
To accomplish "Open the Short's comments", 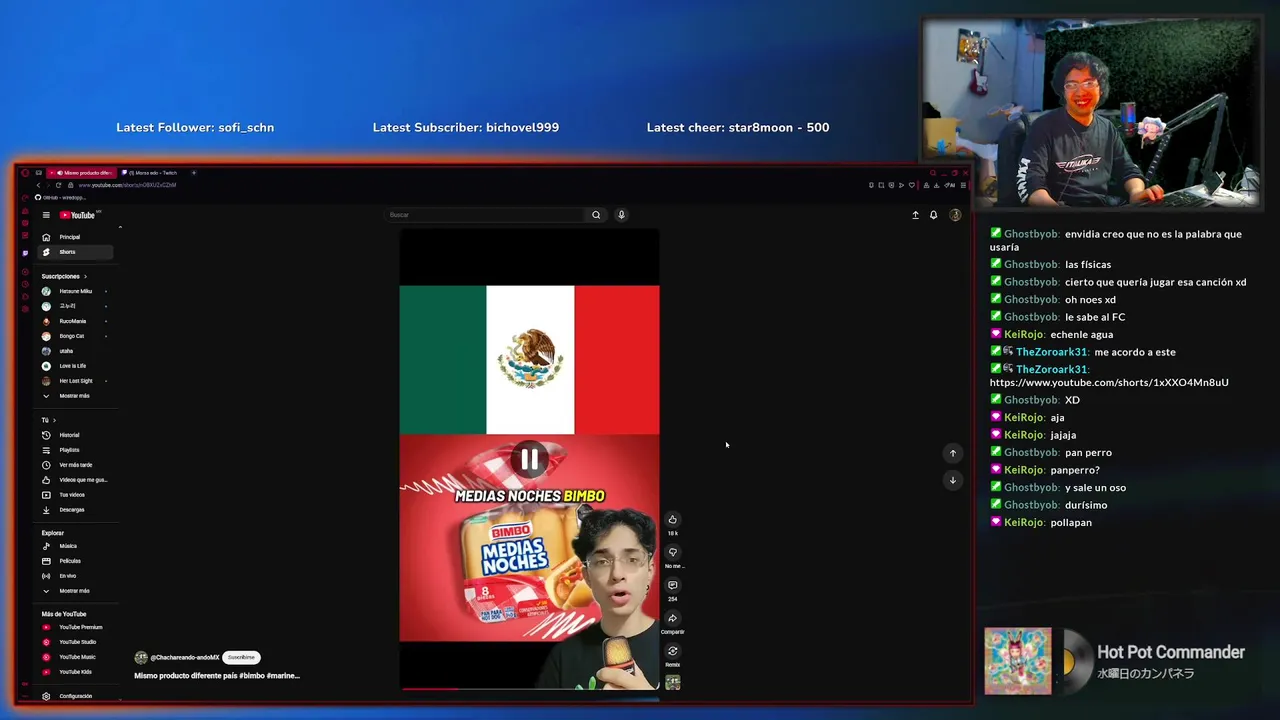I will pyautogui.click(x=673, y=585).
